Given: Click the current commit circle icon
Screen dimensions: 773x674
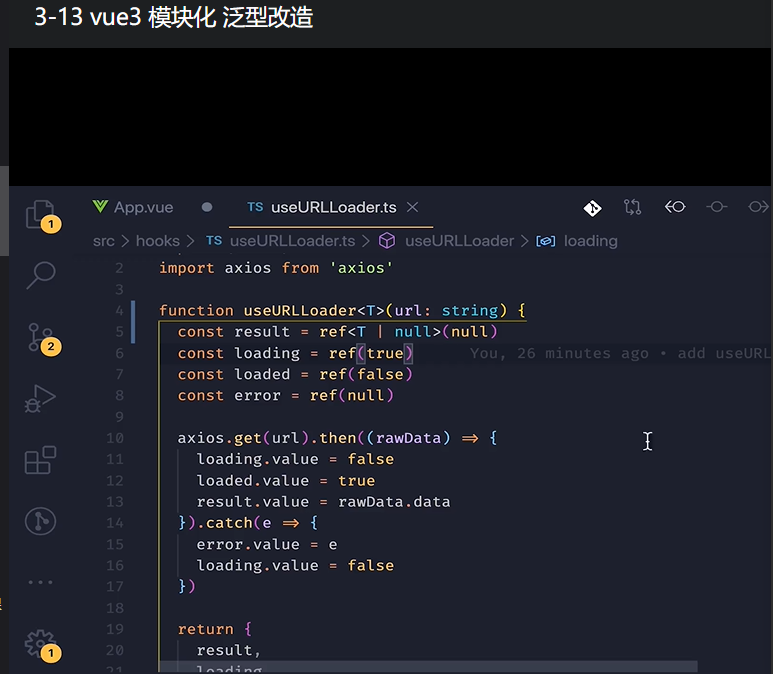Looking at the screenshot, I should (x=717, y=207).
